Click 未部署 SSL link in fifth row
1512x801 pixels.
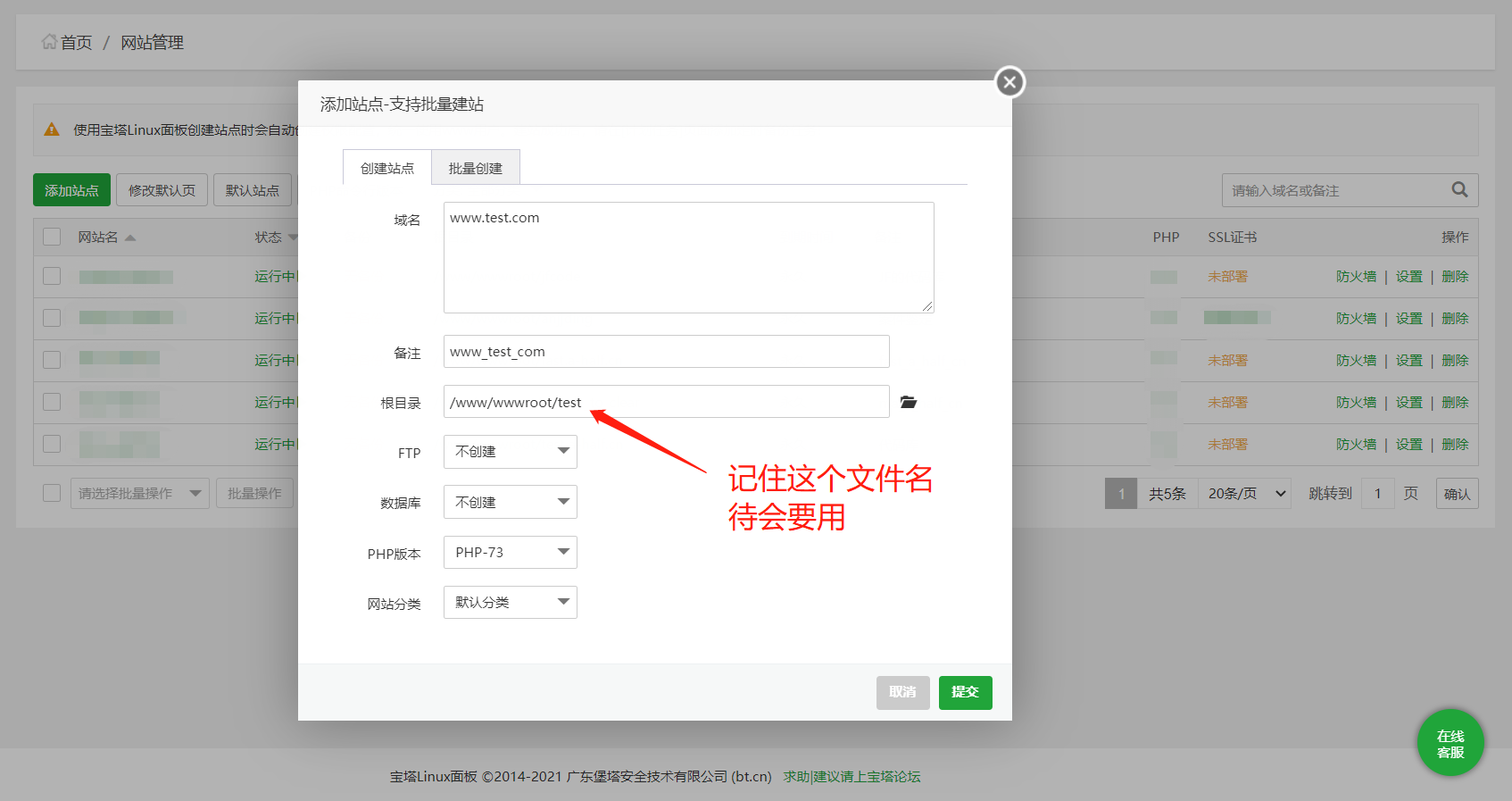(x=1227, y=445)
